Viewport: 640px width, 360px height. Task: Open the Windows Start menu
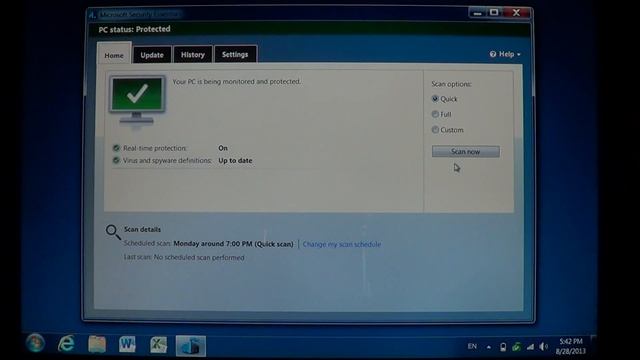pos(36,343)
